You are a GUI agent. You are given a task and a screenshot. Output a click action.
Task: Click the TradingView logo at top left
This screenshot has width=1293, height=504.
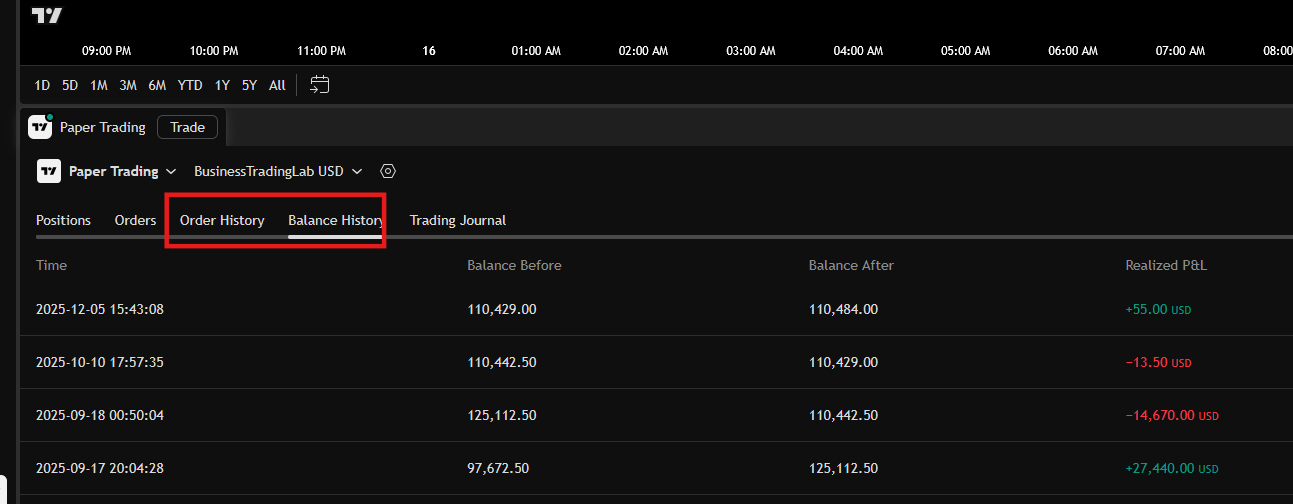(46, 15)
